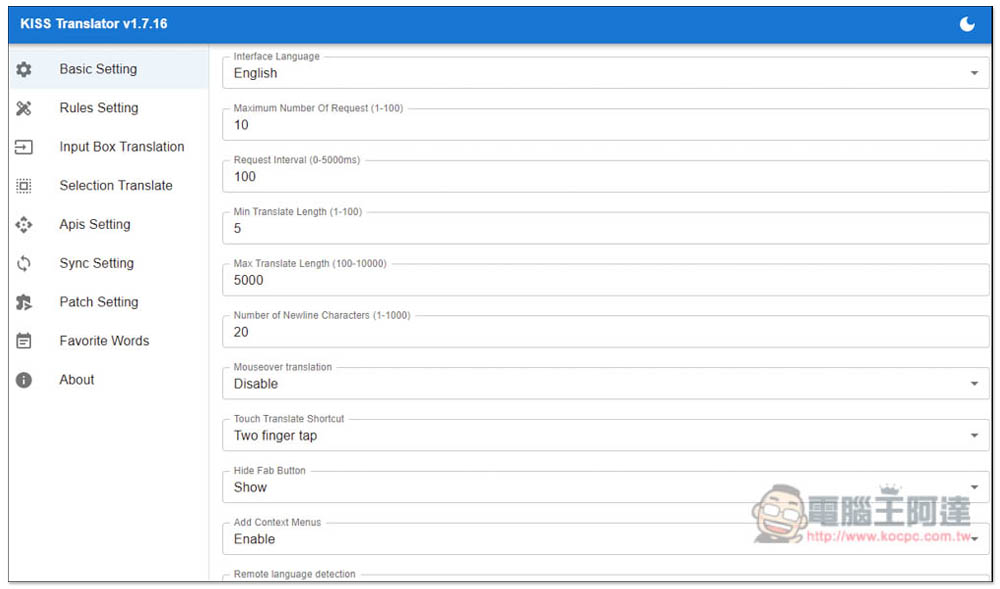Image resolution: width=1000 pixels, height=589 pixels.
Task: Open the Add Context Menus dropdown
Action: coord(605,539)
